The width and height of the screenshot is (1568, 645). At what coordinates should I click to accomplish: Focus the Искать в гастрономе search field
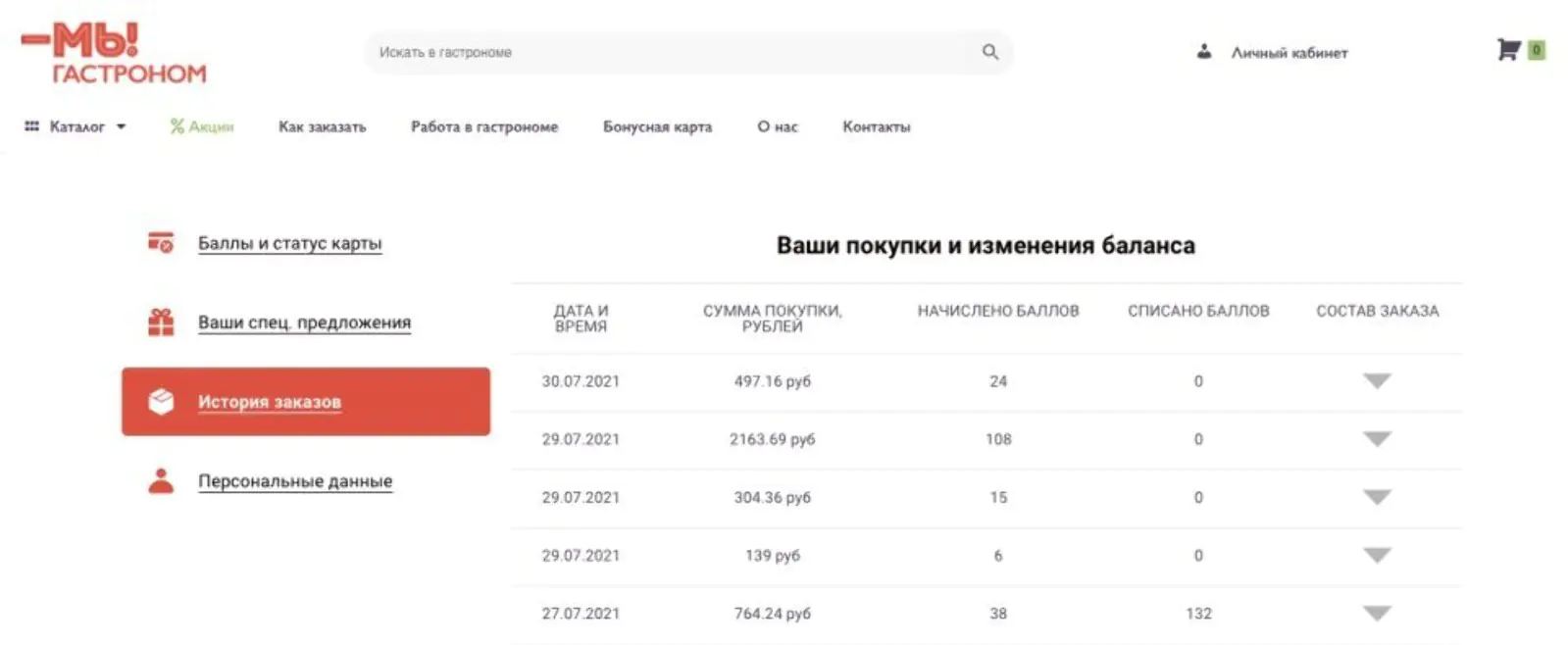tap(688, 52)
